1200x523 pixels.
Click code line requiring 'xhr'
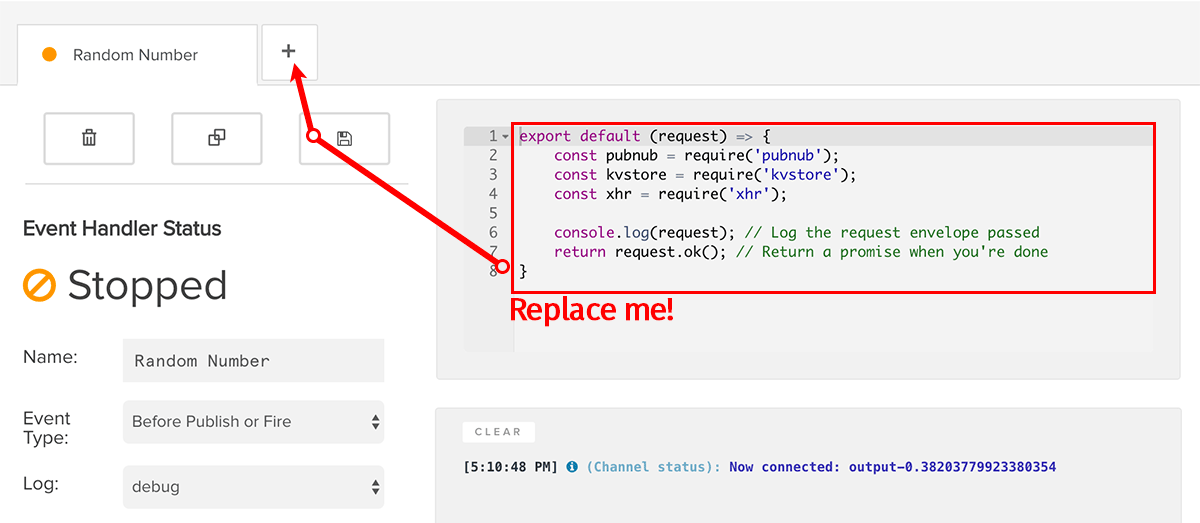[670, 194]
